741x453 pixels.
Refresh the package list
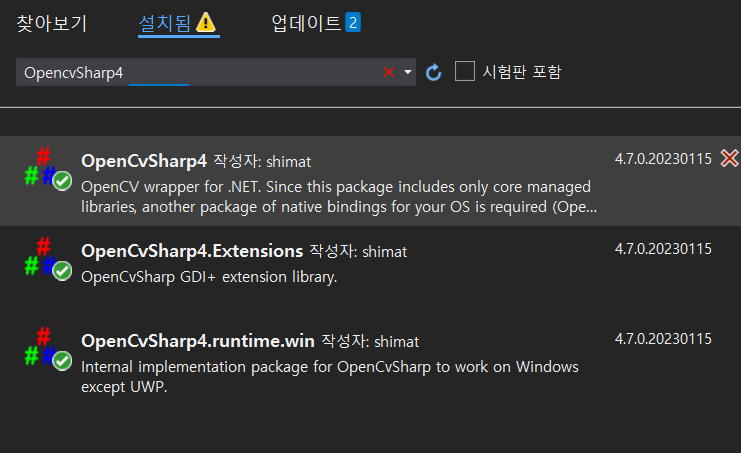pyautogui.click(x=433, y=72)
